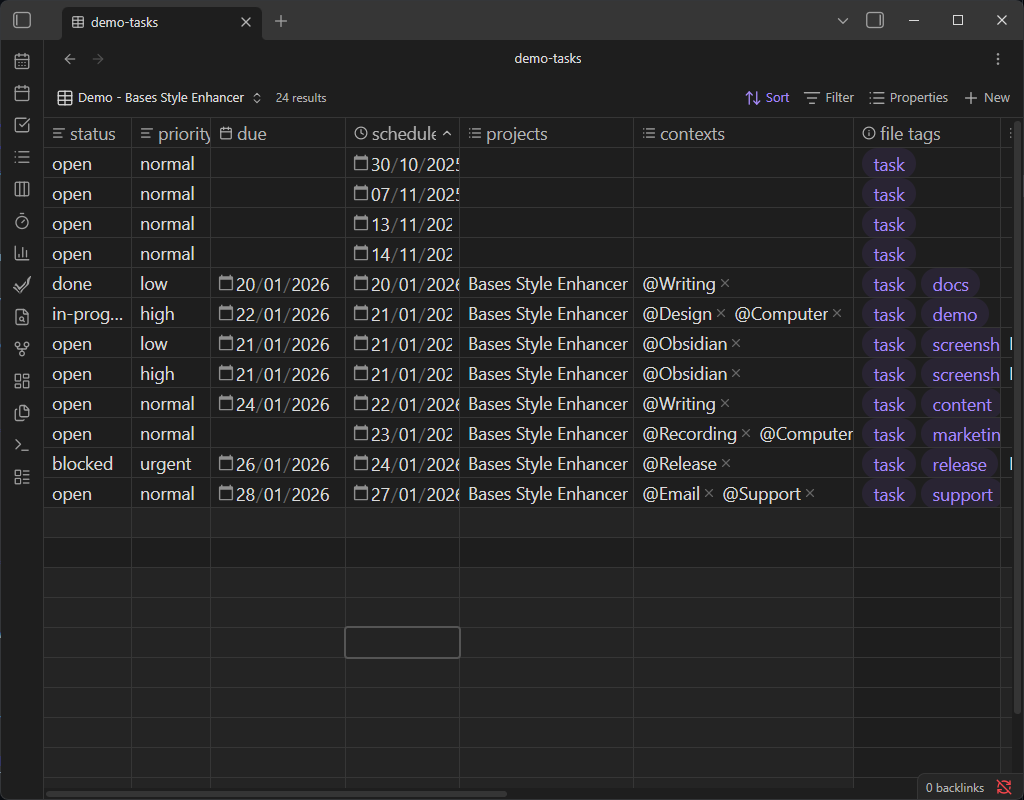Click the vertical scrollbar on the right

point(1017,300)
